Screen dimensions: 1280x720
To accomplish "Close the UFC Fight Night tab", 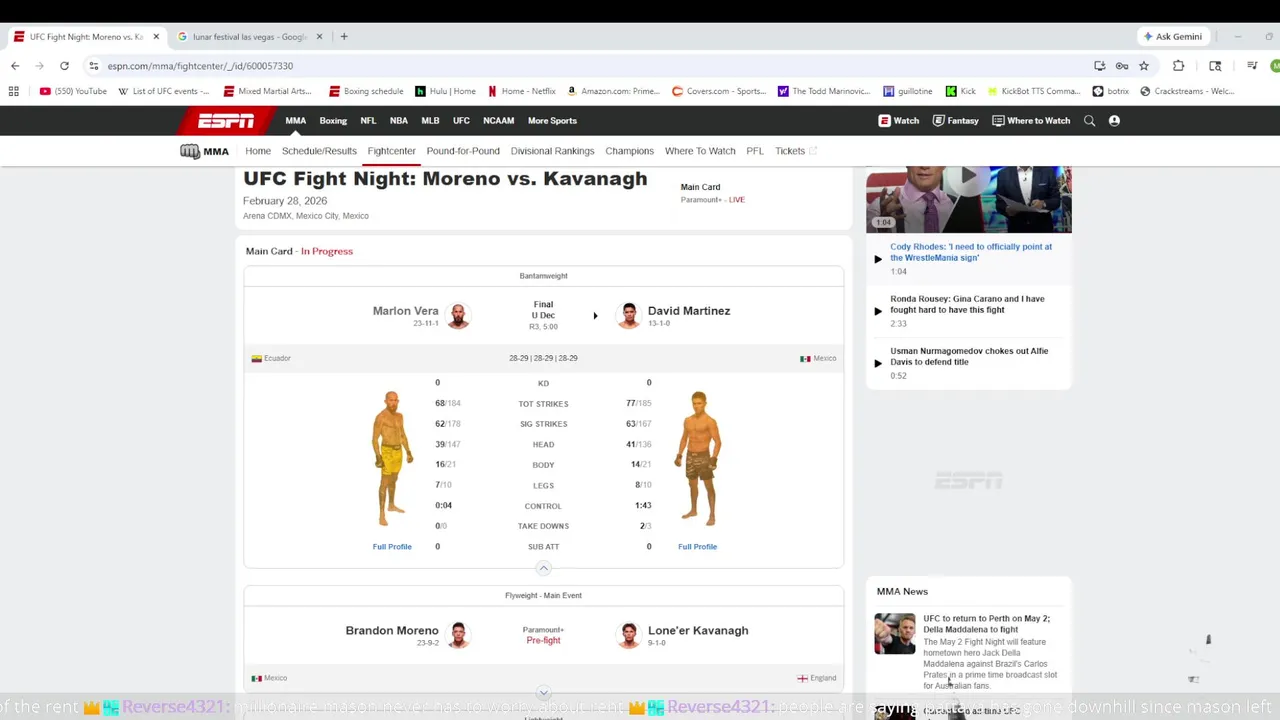I will [156, 37].
